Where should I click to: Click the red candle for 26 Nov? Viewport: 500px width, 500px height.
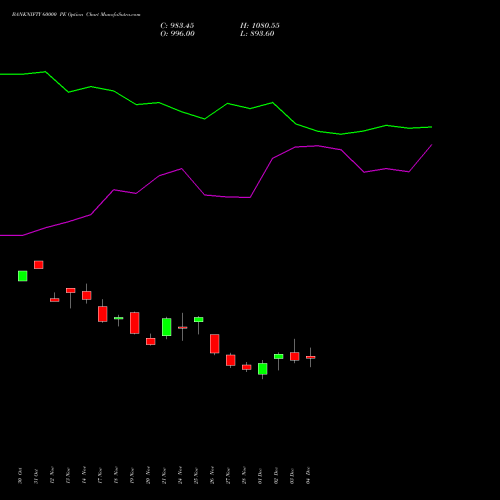pyautogui.click(x=215, y=344)
